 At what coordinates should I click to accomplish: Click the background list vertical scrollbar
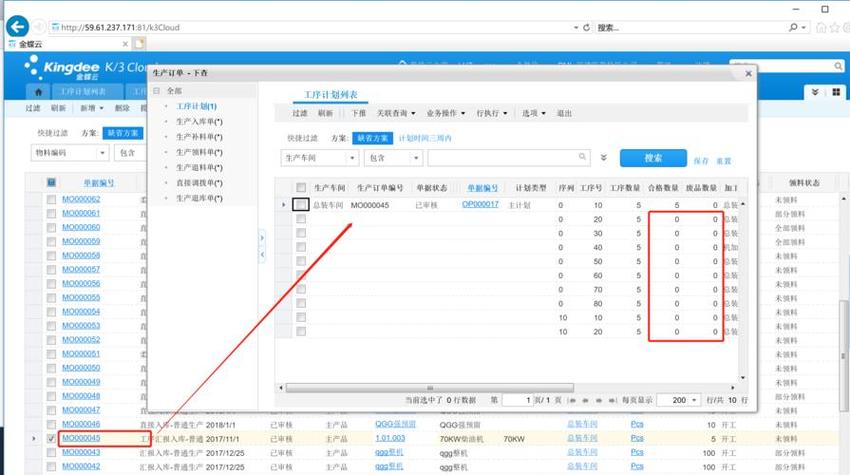click(843, 355)
